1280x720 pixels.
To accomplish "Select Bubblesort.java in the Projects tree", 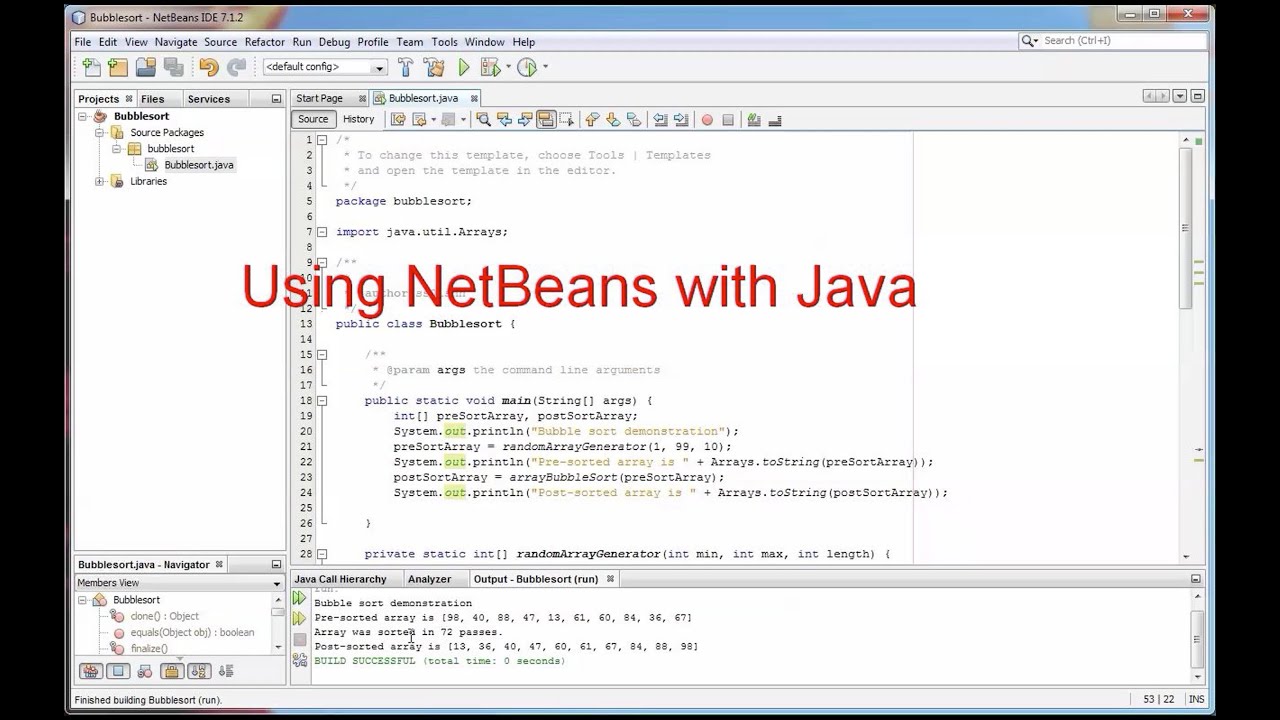I will click(198, 165).
